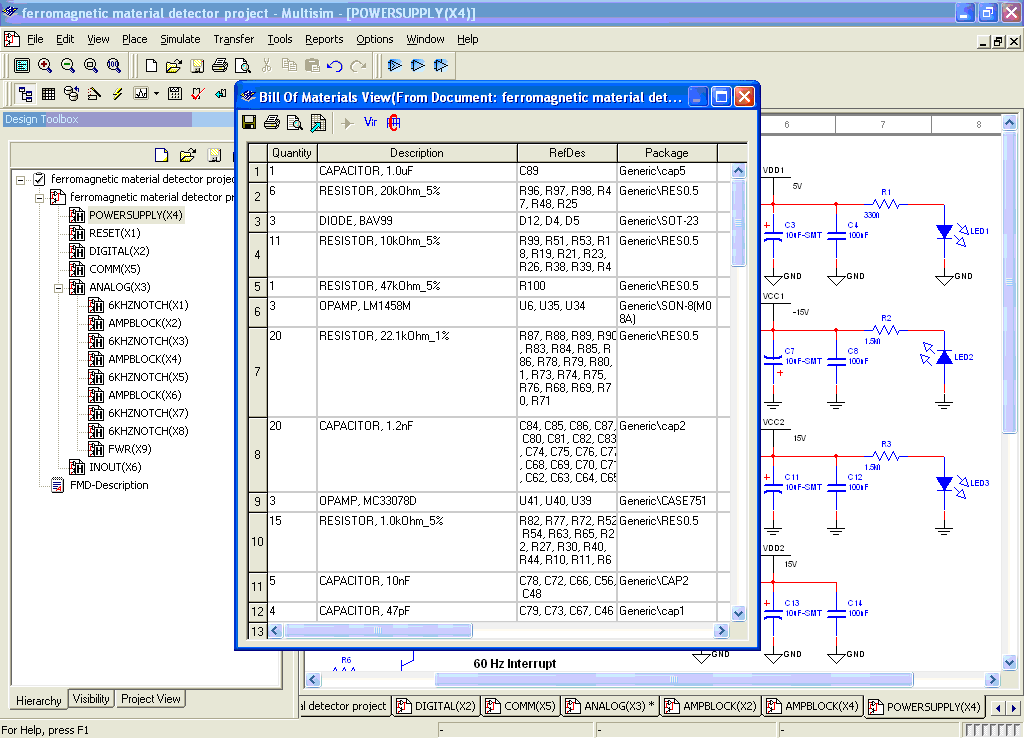1024x738 pixels.
Task: Collapse the root project tree node
Action: tap(22, 179)
